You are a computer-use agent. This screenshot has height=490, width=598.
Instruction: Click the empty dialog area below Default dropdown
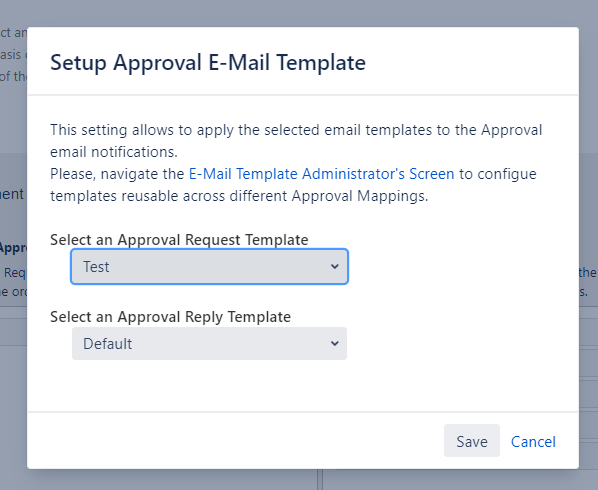pos(303,385)
